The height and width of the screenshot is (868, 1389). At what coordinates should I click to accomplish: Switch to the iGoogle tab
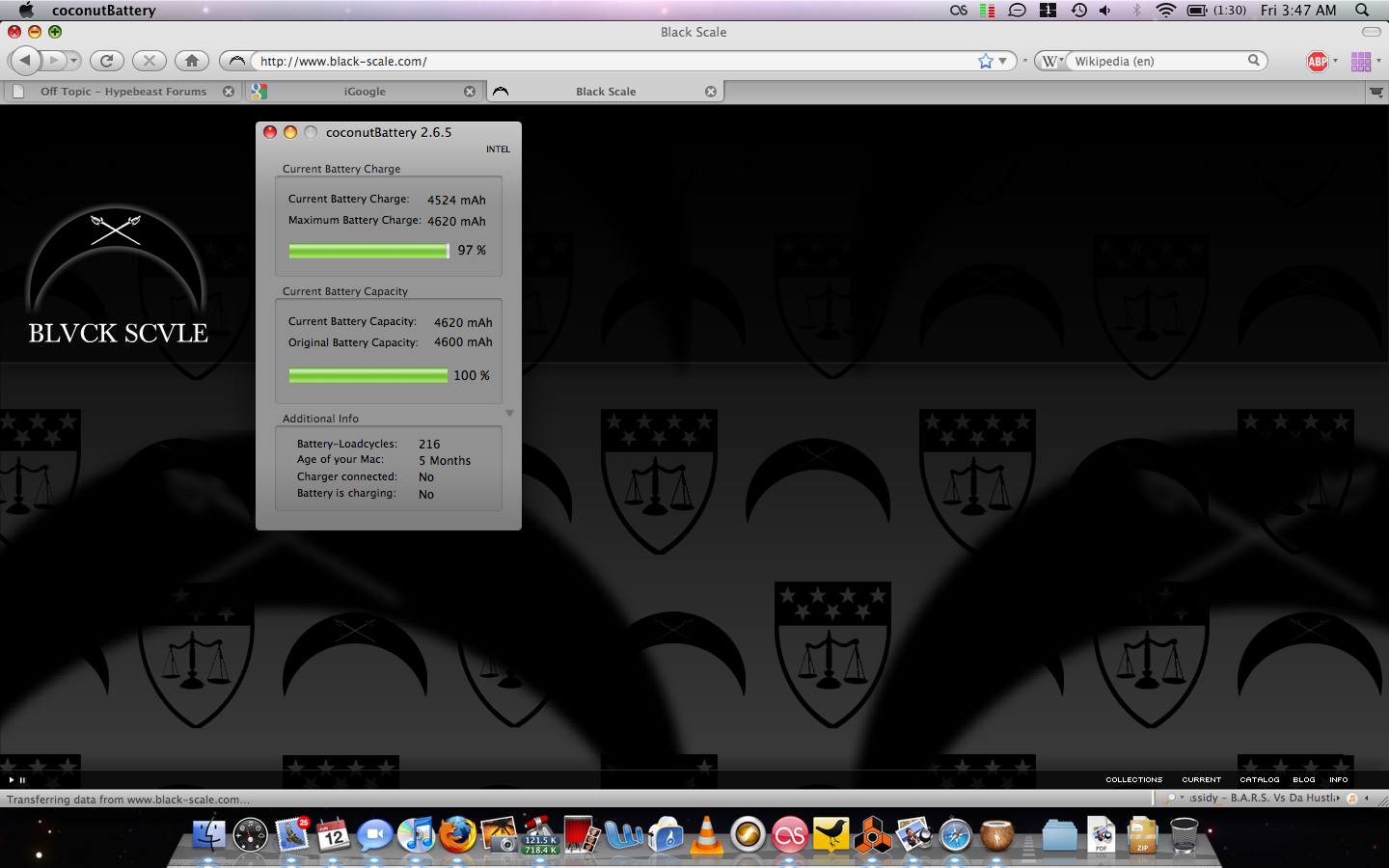click(x=365, y=92)
